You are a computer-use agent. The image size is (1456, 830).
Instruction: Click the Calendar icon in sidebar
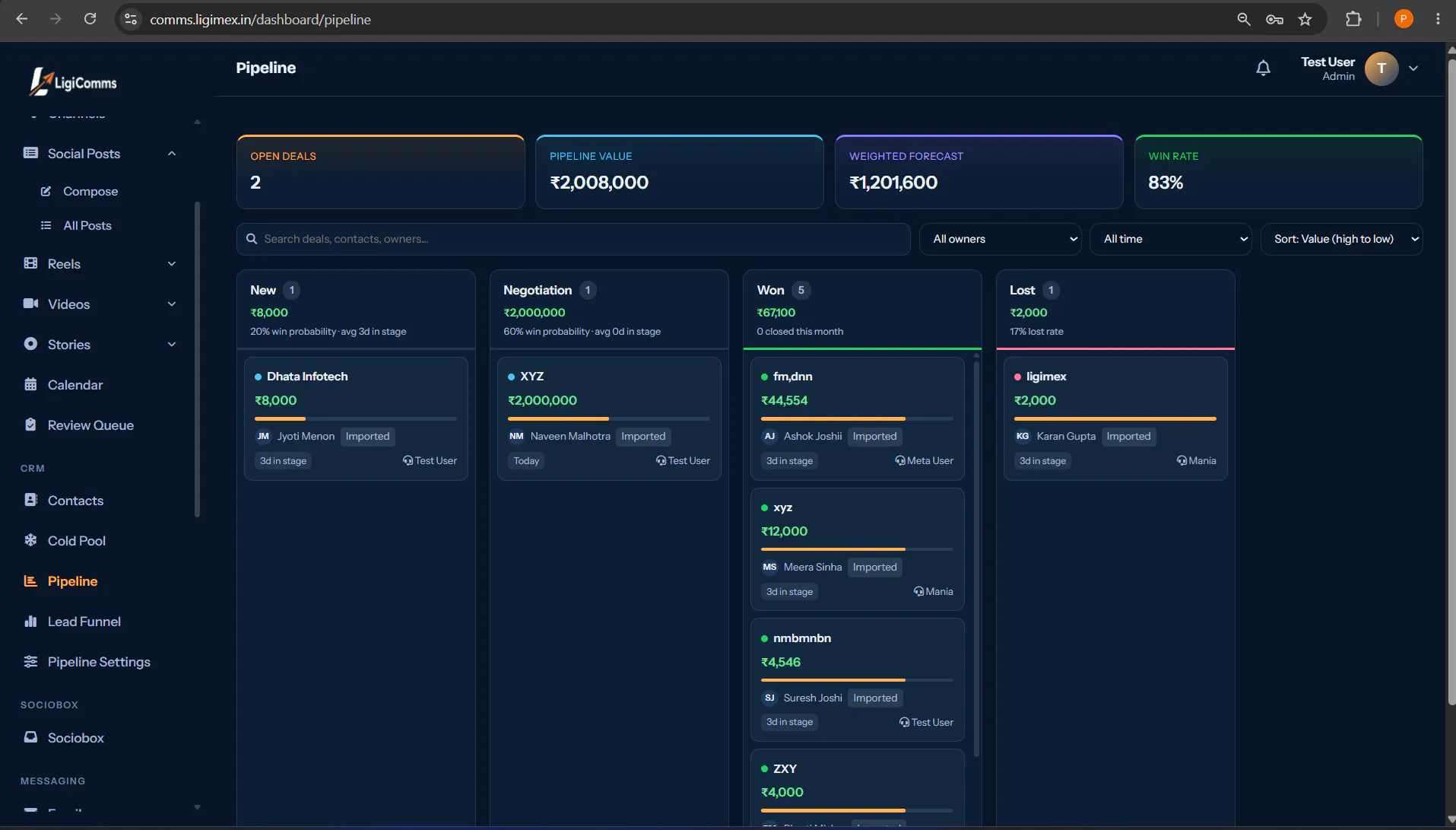tap(30, 384)
